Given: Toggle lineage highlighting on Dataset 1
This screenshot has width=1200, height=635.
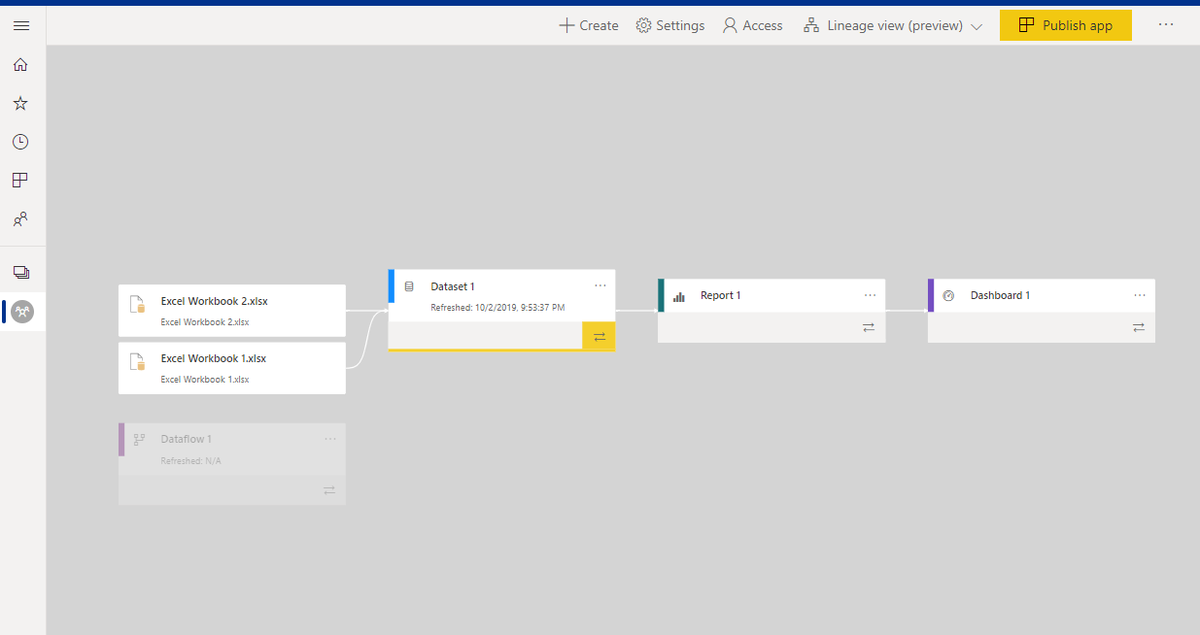Looking at the screenshot, I should 598,337.
